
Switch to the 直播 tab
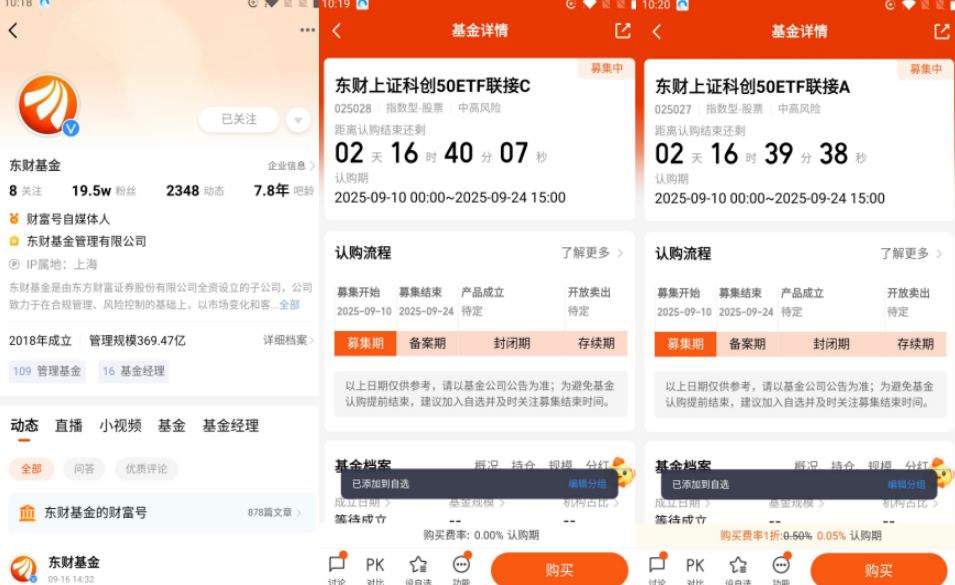click(x=68, y=426)
